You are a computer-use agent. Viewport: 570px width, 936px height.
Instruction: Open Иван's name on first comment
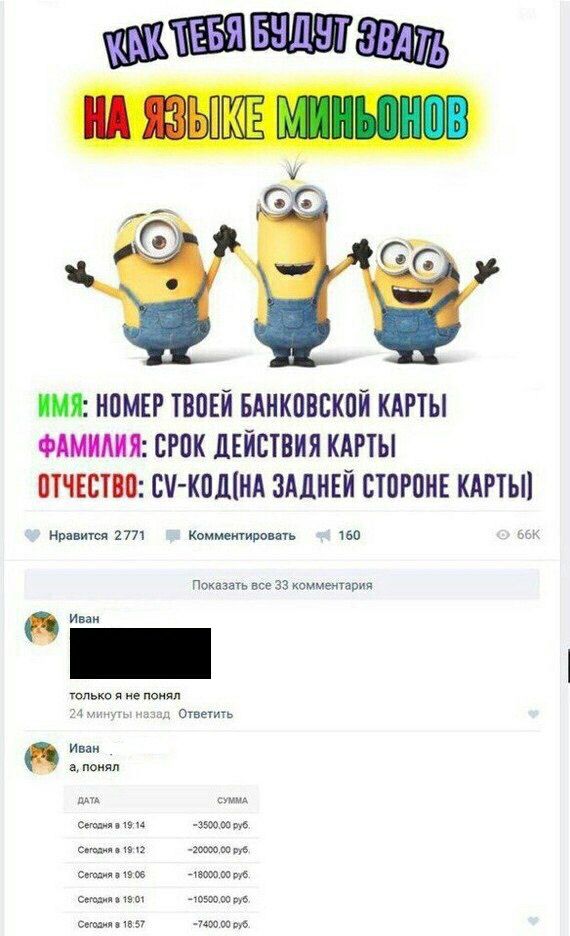[84, 618]
